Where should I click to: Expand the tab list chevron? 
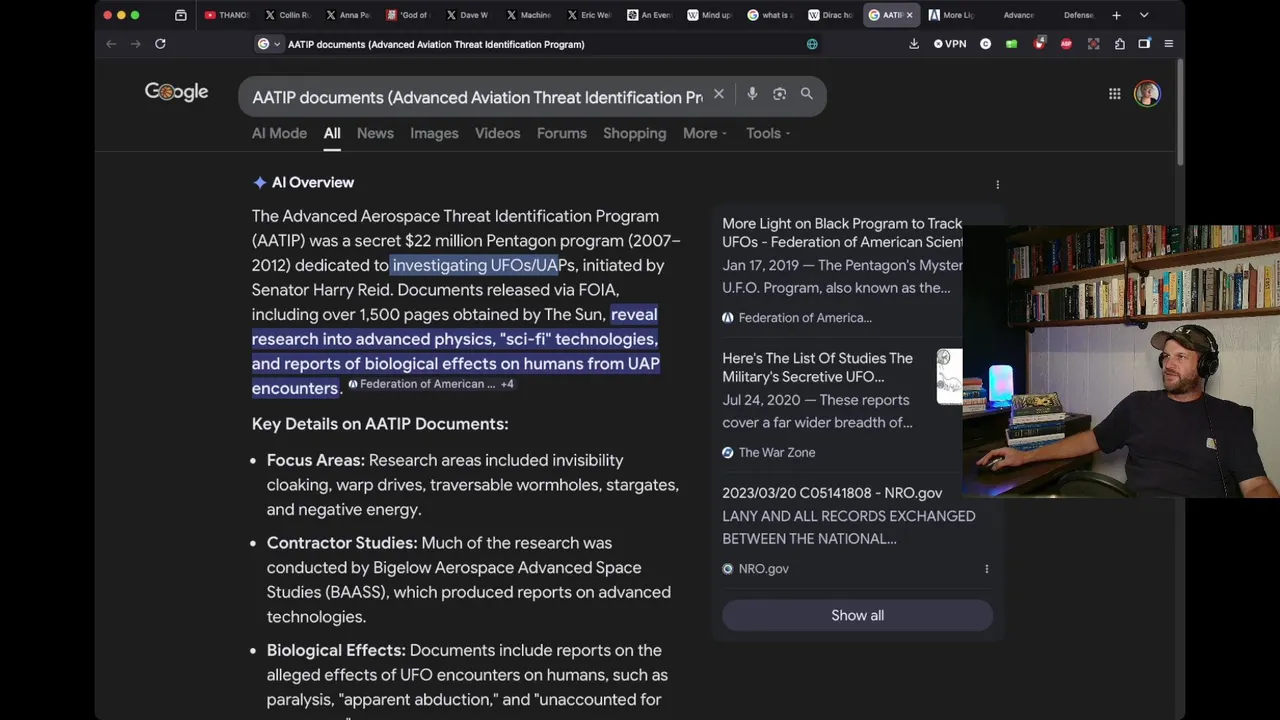1144,15
